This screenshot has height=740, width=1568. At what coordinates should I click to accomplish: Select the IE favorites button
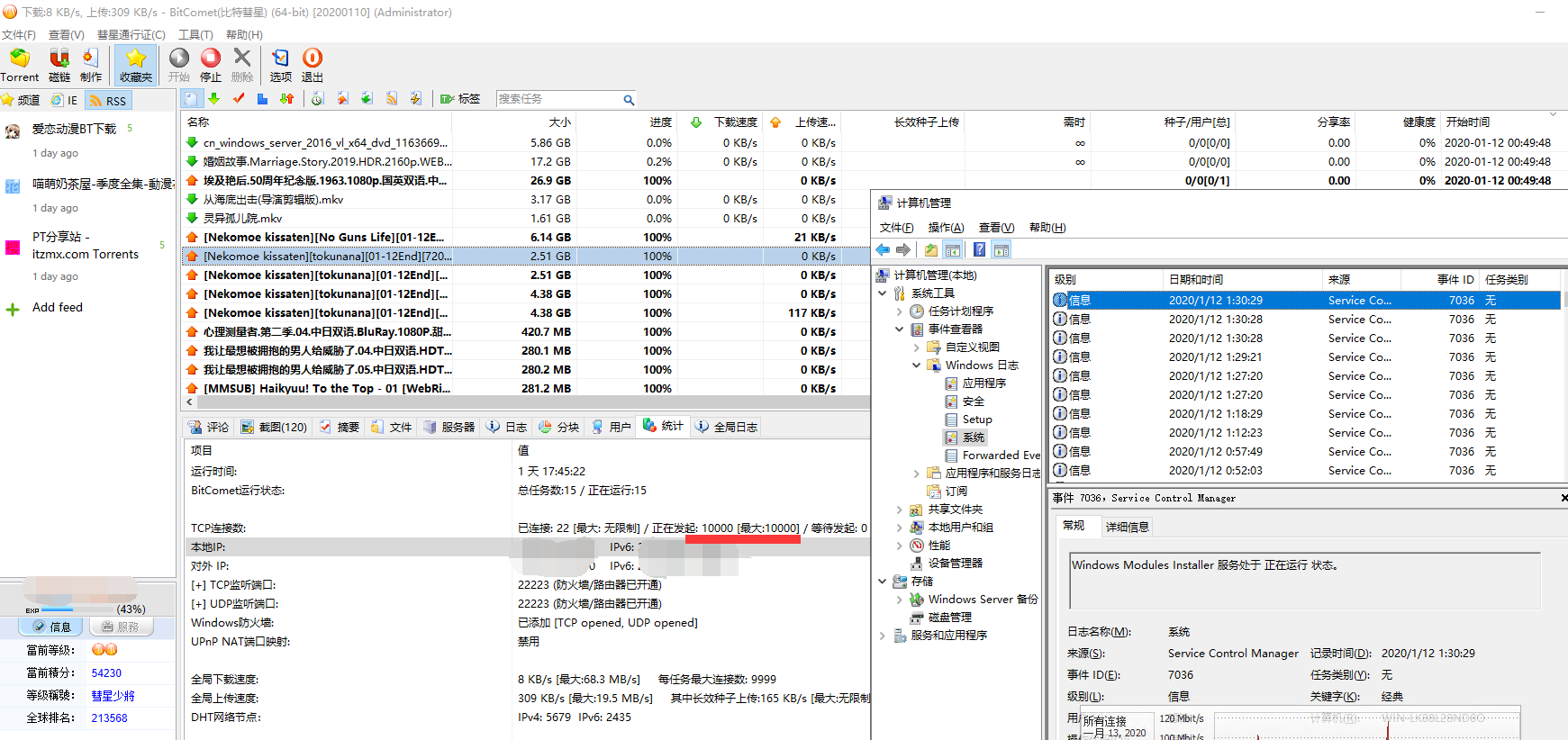(65, 100)
